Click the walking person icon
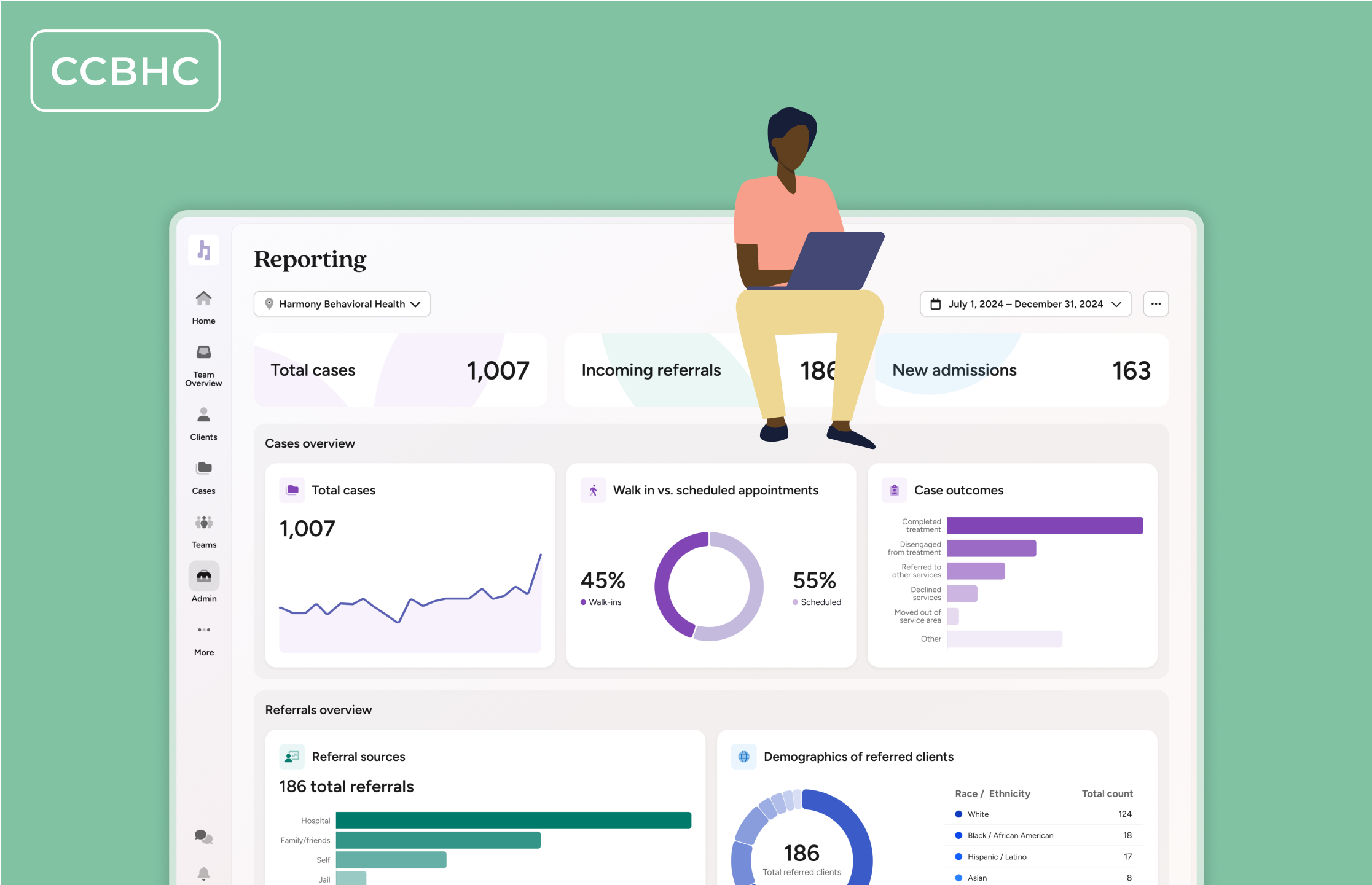 (x=593, y=490)
